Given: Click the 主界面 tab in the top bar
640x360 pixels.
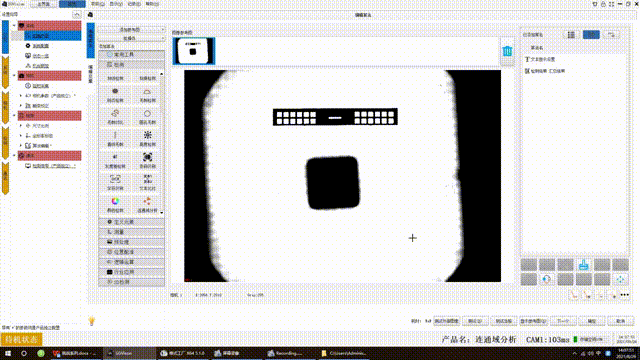Looking at the screenshot, I should click(x=44, y=4).
